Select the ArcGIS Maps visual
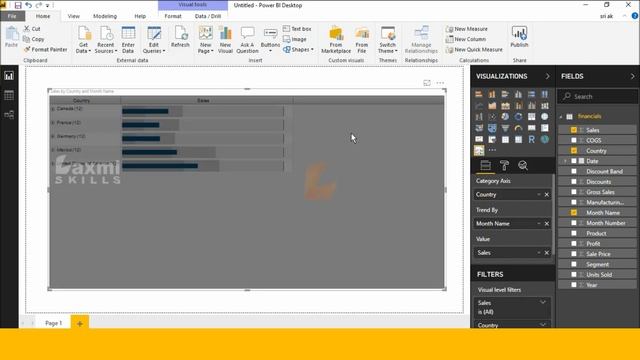The width and height of the screenshot is (640, 360). click(x=544, y=140)
